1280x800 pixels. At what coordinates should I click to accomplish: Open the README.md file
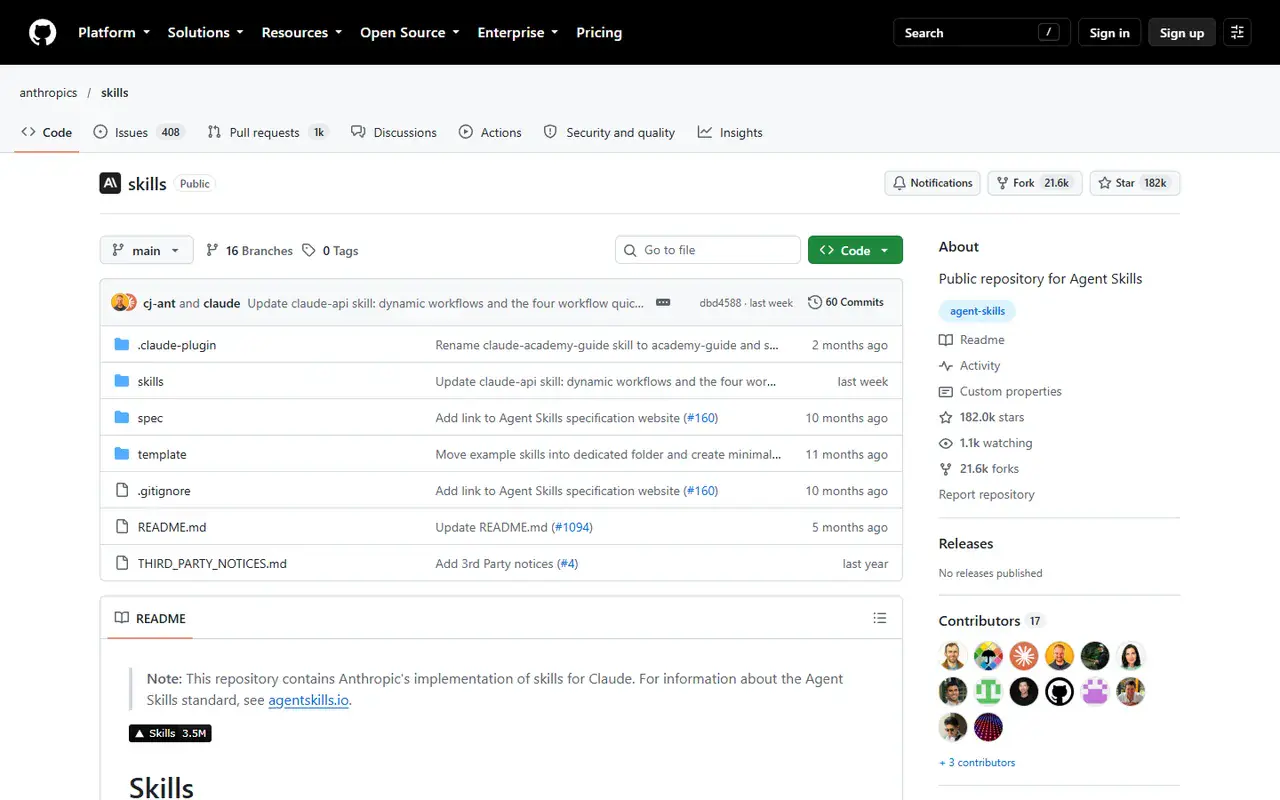coord(172,527)
